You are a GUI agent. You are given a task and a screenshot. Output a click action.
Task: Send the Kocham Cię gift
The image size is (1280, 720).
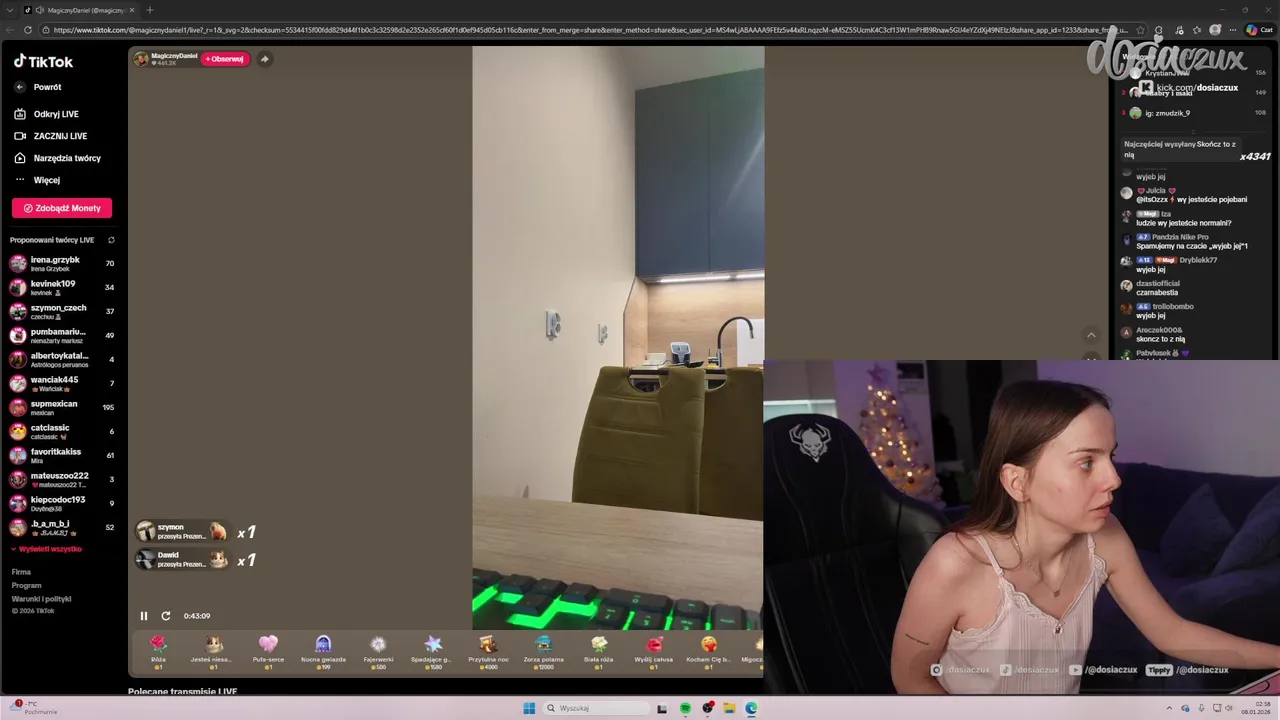[x=709, y=651]
